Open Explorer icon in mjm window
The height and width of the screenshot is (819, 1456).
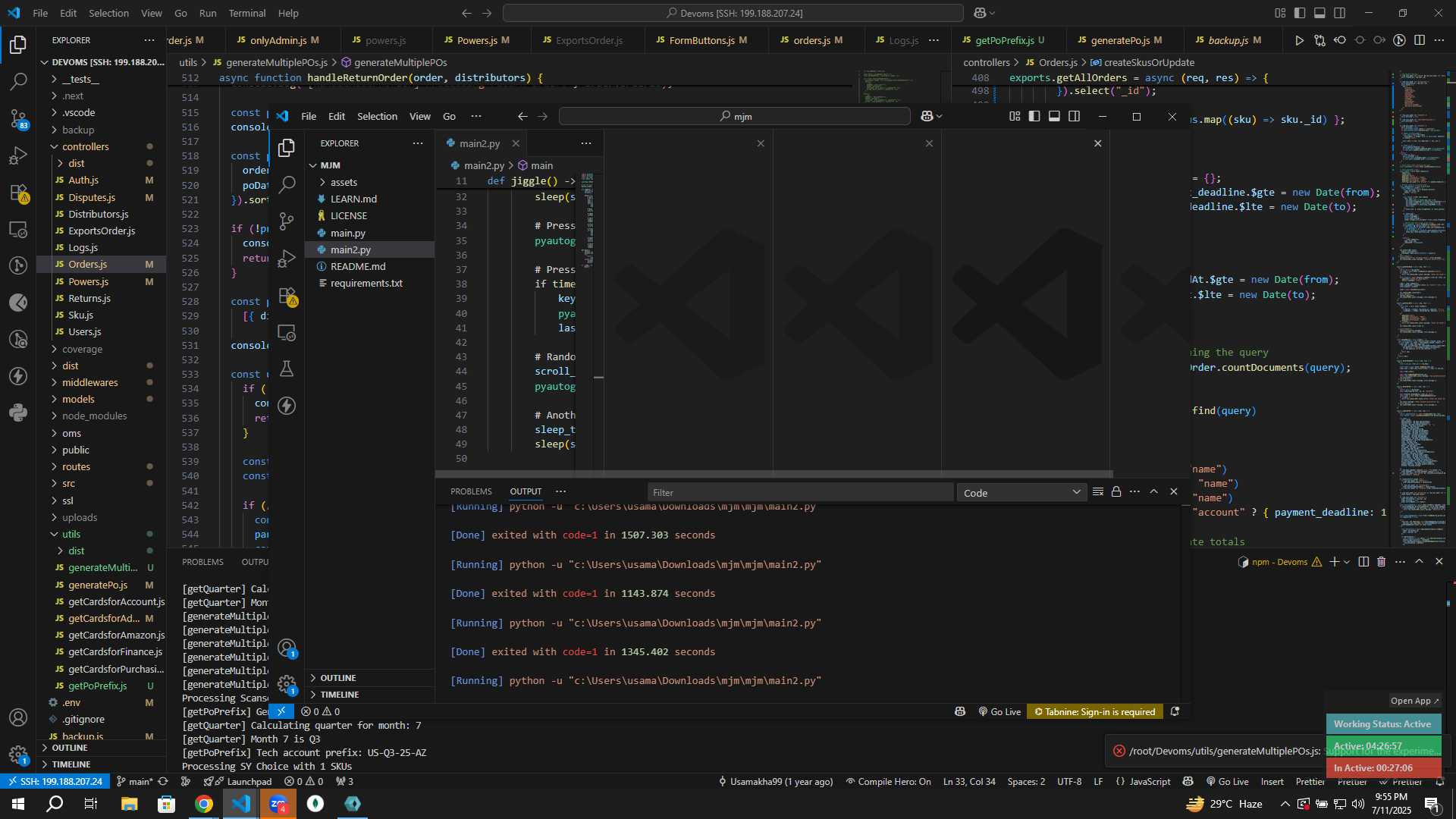click(x=287, y=148)
